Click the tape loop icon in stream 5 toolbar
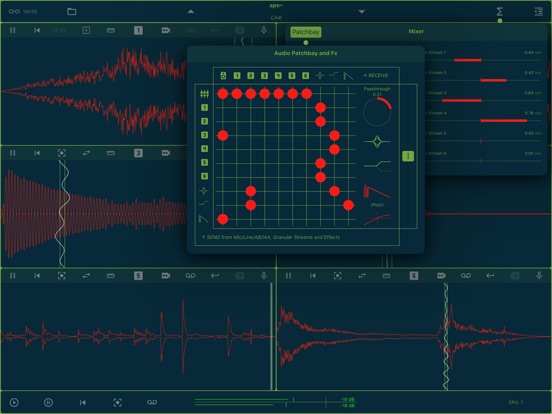Viewport: 552px width, 414px height. tap(190, 275)
